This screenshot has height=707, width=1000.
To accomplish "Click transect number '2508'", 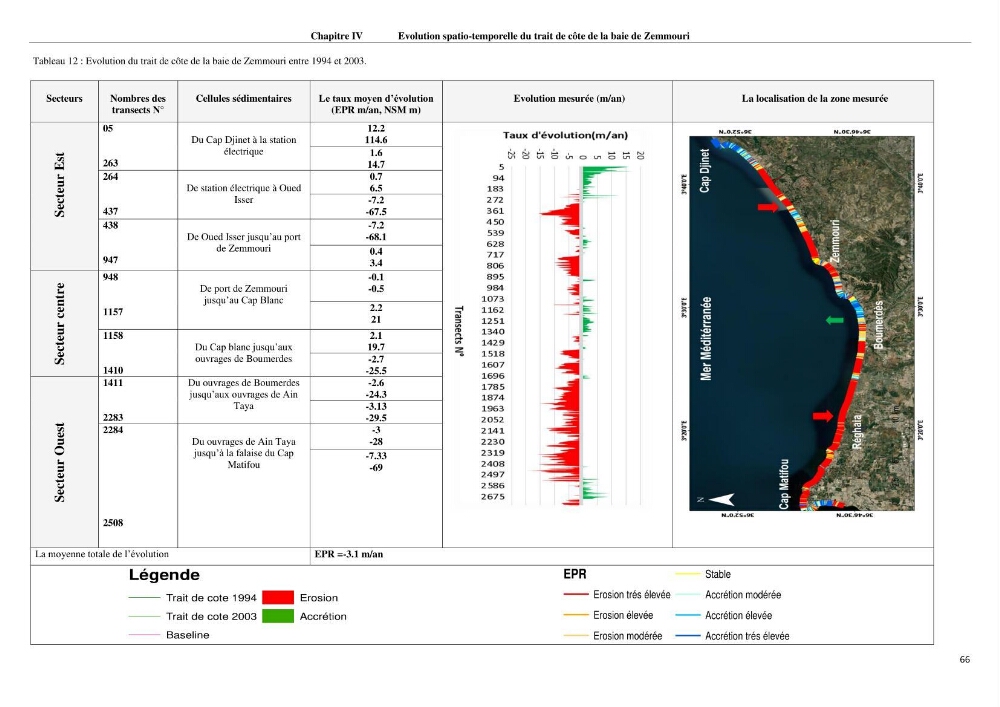I will coord(113,523).
